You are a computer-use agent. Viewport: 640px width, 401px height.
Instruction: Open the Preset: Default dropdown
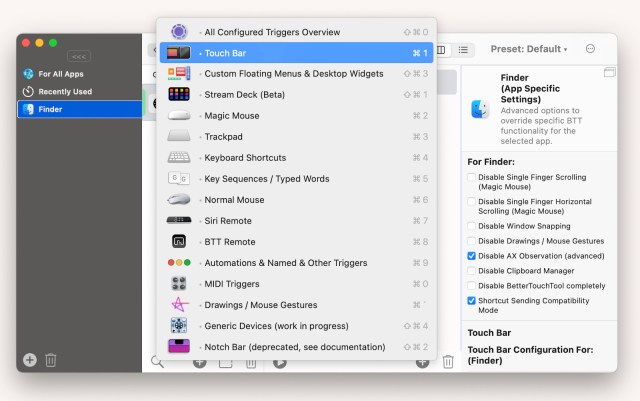pyautogui.click(x=529, y=49)
